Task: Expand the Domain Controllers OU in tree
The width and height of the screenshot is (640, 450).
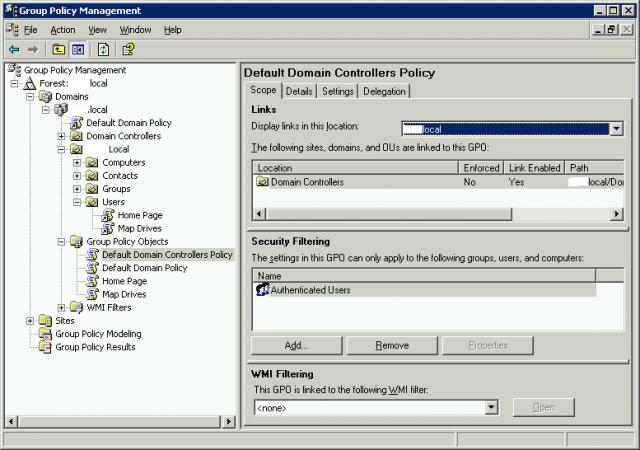Action: pyautogui.click(x=61, y=136)
